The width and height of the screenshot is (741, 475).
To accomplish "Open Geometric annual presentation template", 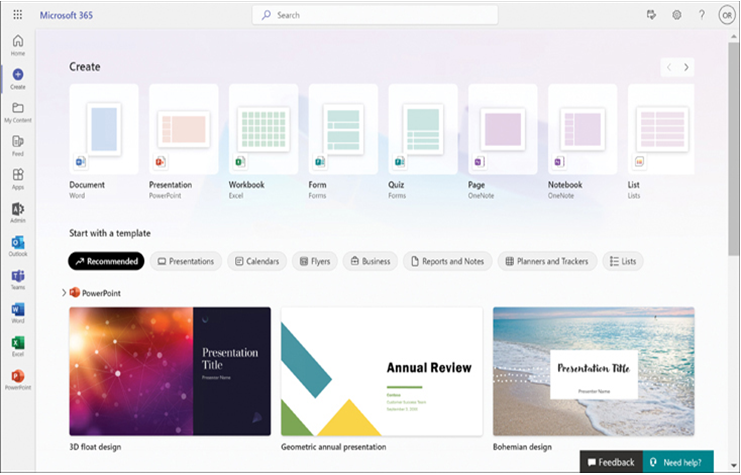I will coord(382,371).
